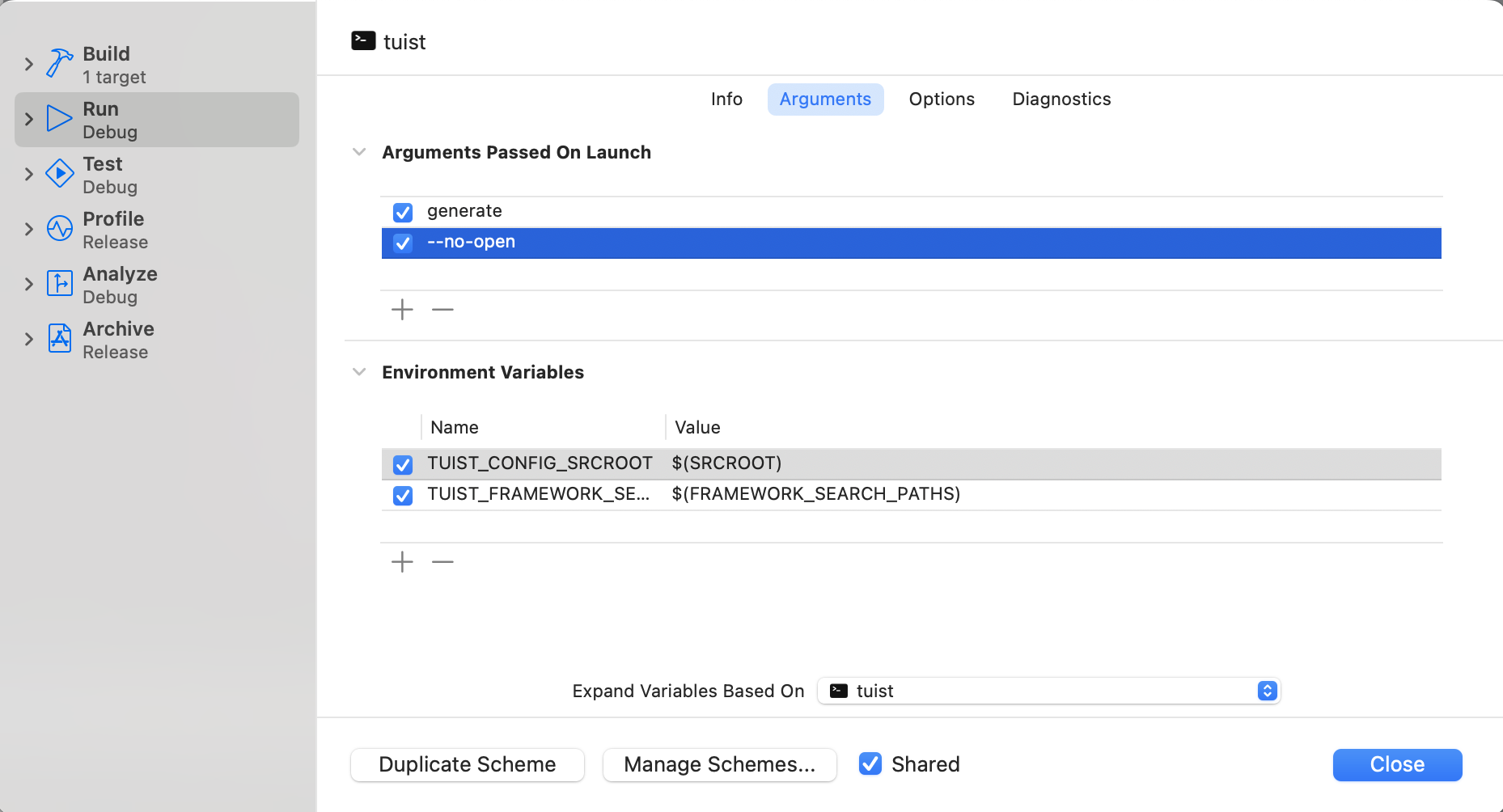
Task: Click the Build hammer icon
Action: [x=59, y=64]
